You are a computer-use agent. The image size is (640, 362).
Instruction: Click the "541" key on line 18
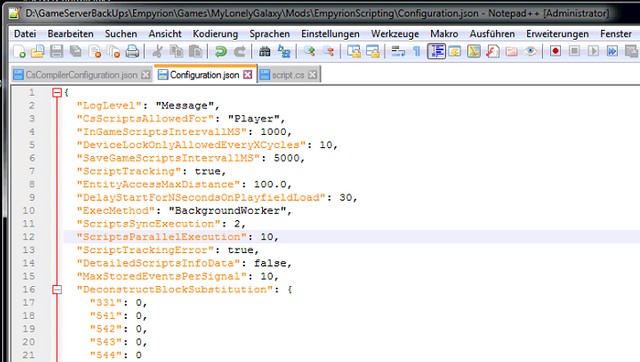[106, 315]
